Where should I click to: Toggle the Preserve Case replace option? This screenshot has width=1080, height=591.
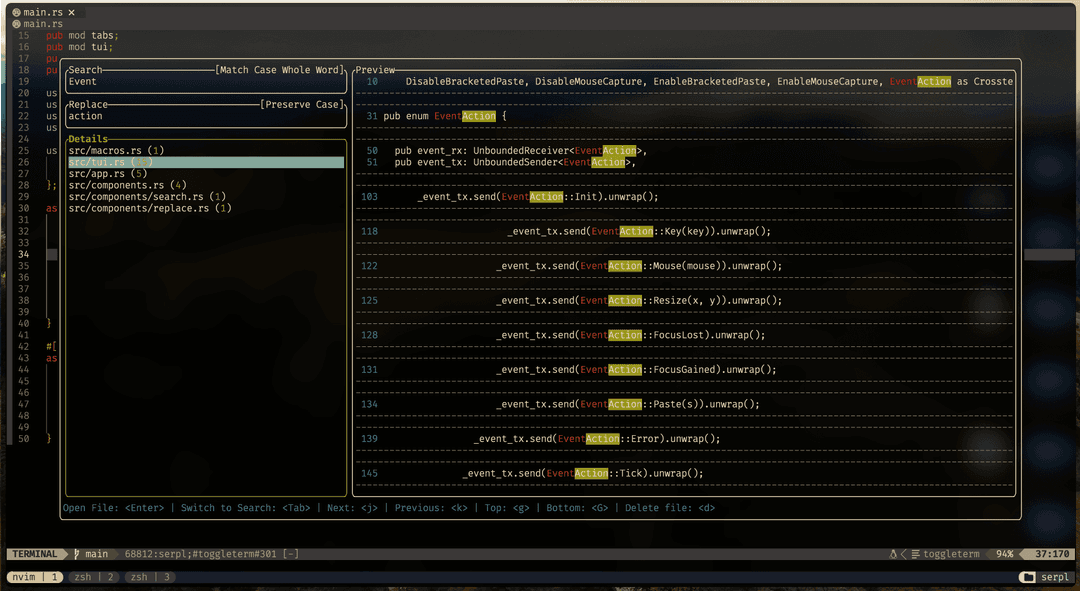coord(302,105)
